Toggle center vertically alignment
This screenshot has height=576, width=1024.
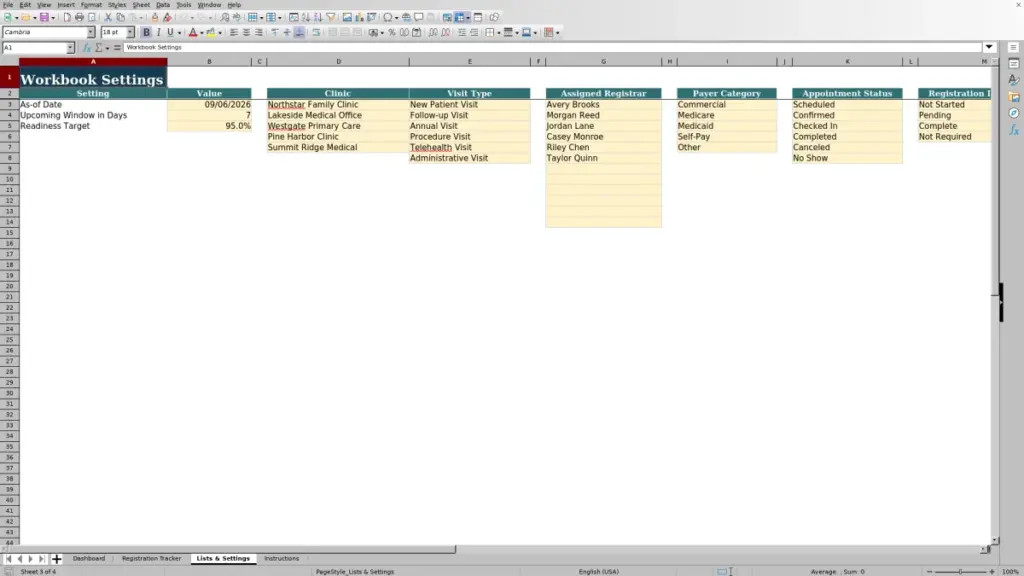287,33
